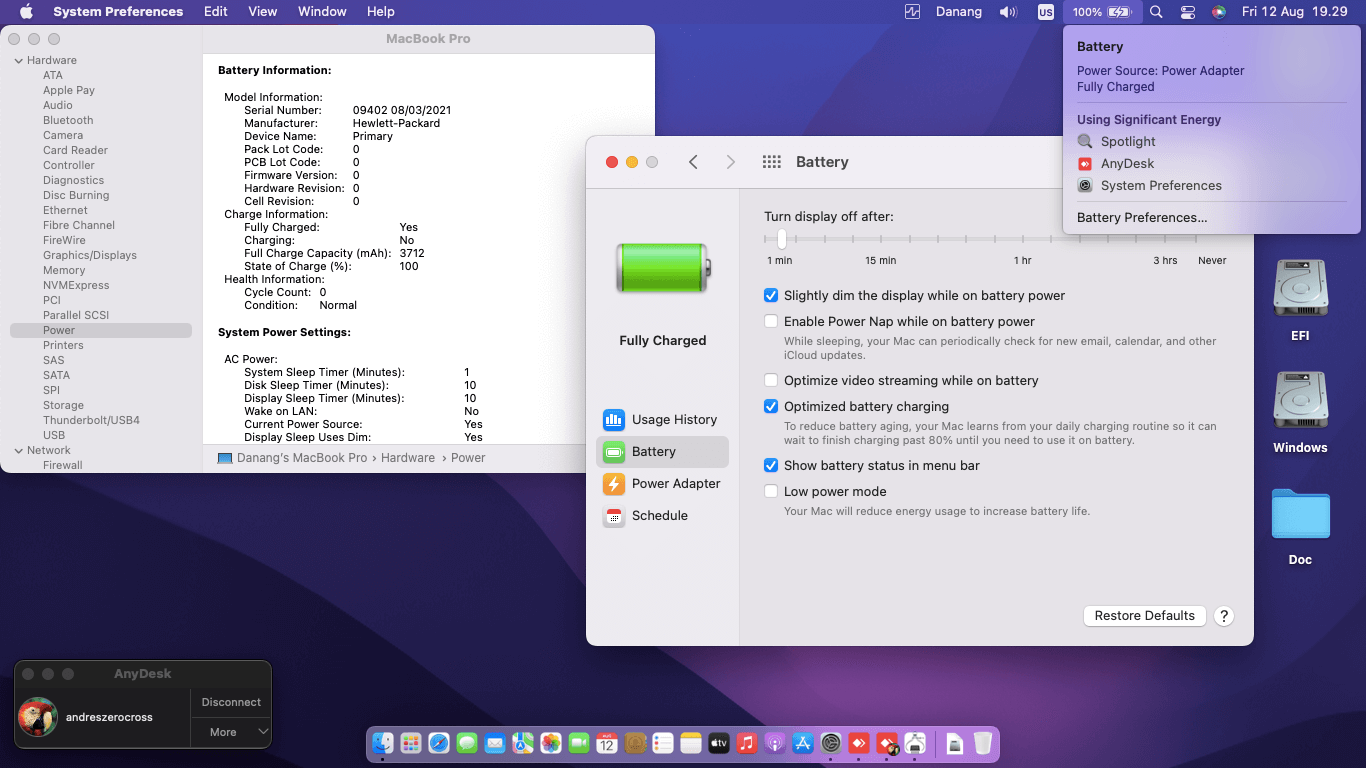The width and height of the screenshot is (1366, 768).
Task: Click the help question mark button
Action: click(1223, 616)
